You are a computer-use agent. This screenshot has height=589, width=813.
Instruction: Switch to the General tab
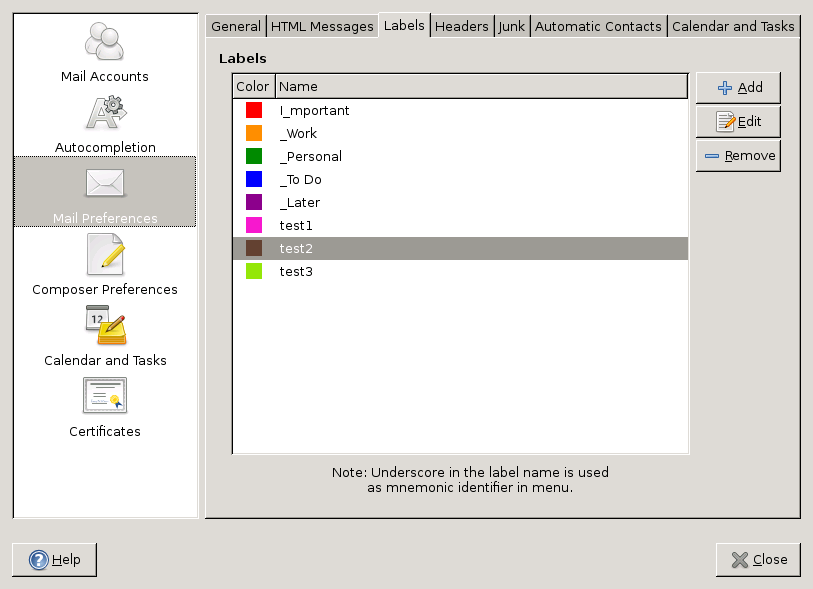[235, 27]
